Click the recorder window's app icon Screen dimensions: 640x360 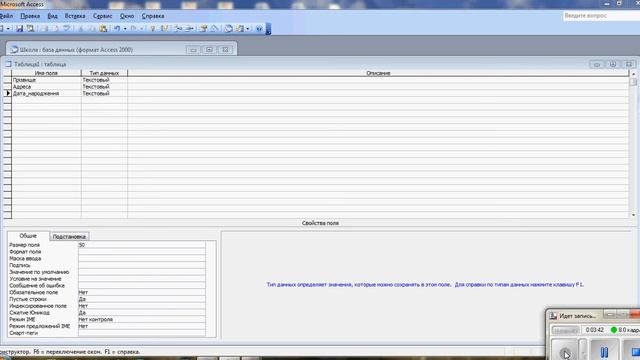click(x=553, y=316)
